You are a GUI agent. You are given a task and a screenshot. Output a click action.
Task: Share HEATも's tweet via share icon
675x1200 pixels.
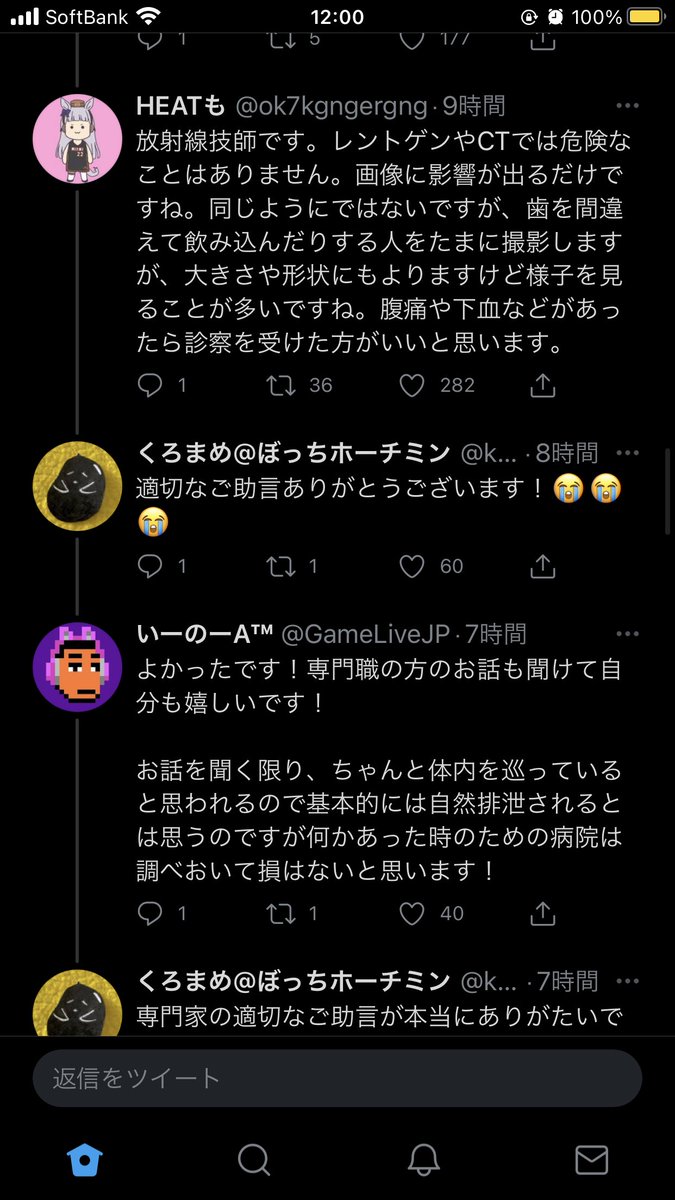(542, 385)
